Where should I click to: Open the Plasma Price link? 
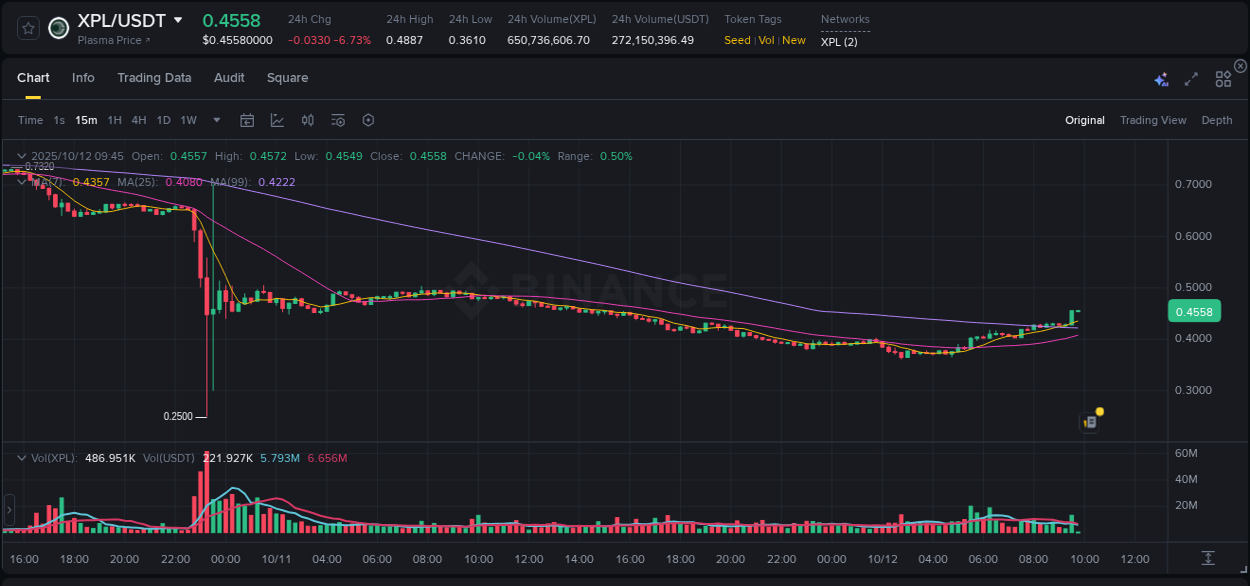[x=113, y=40]
